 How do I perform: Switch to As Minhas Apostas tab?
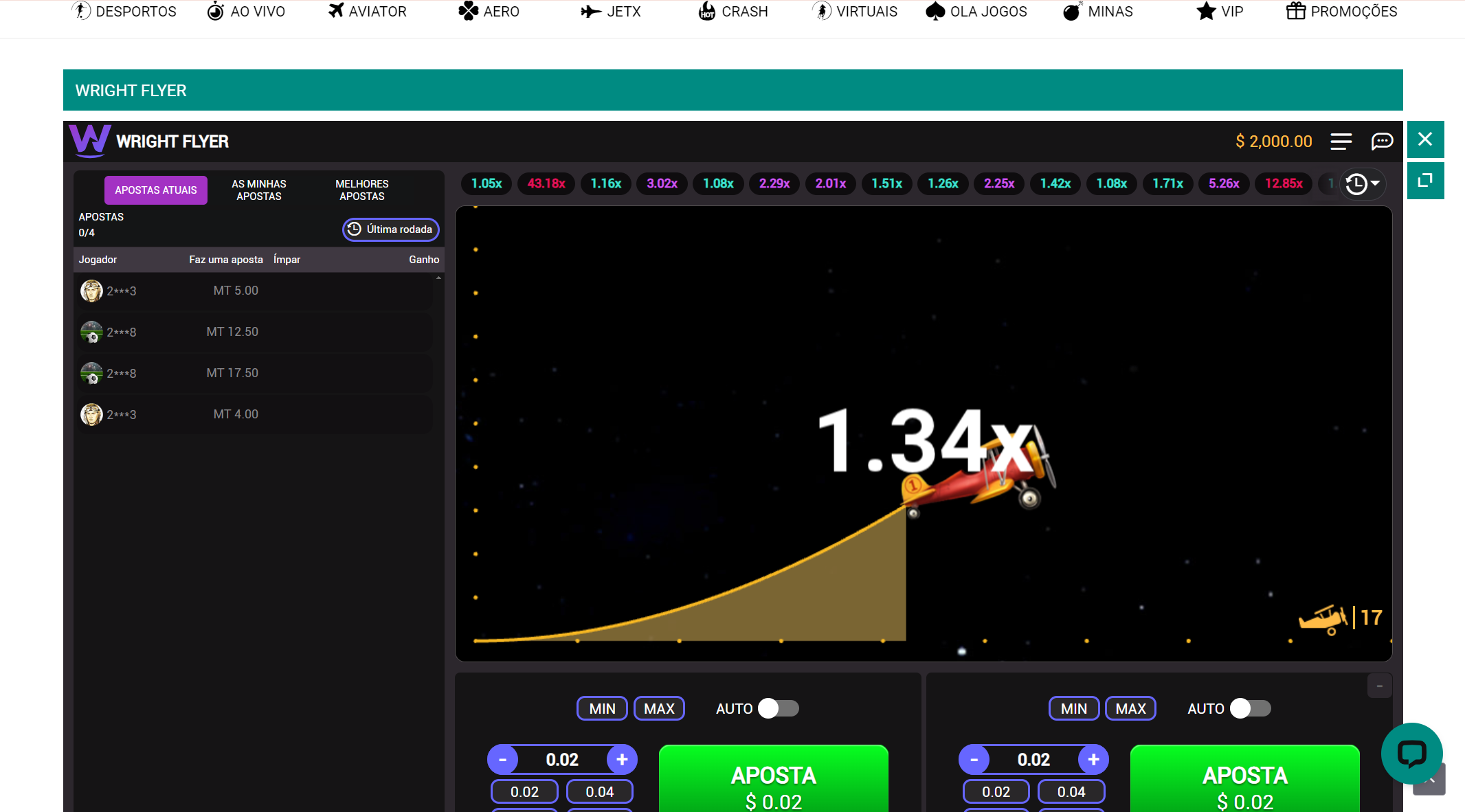(x=258, y=190)
